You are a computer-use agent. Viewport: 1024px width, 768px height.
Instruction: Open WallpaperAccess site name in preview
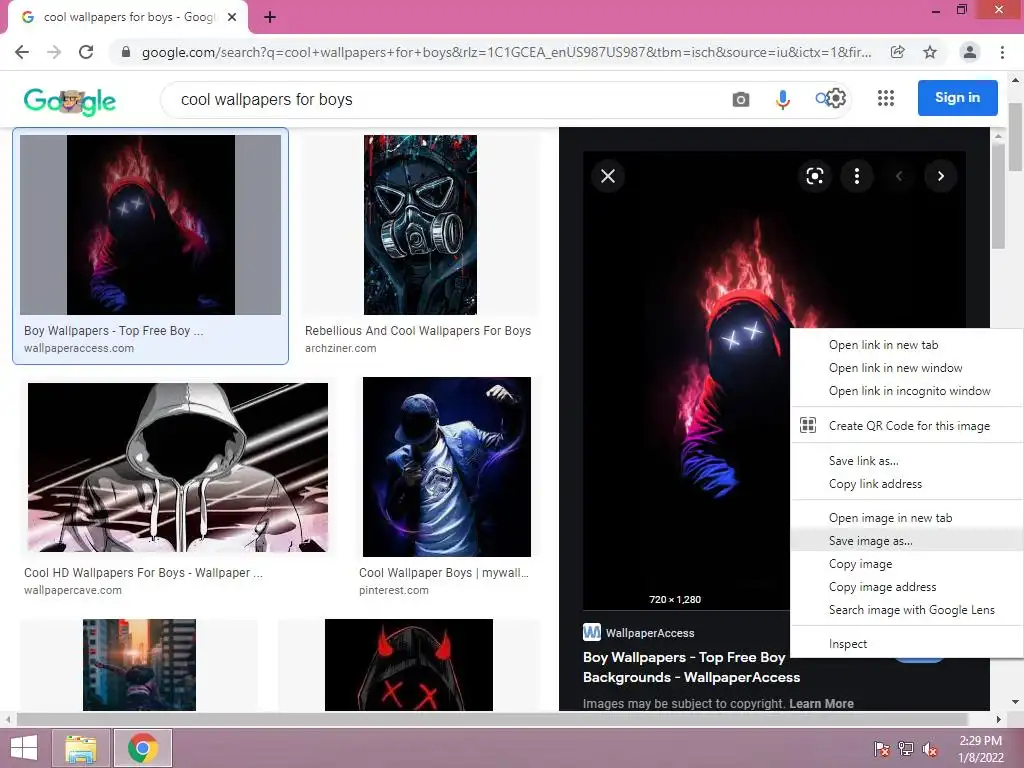650,633
